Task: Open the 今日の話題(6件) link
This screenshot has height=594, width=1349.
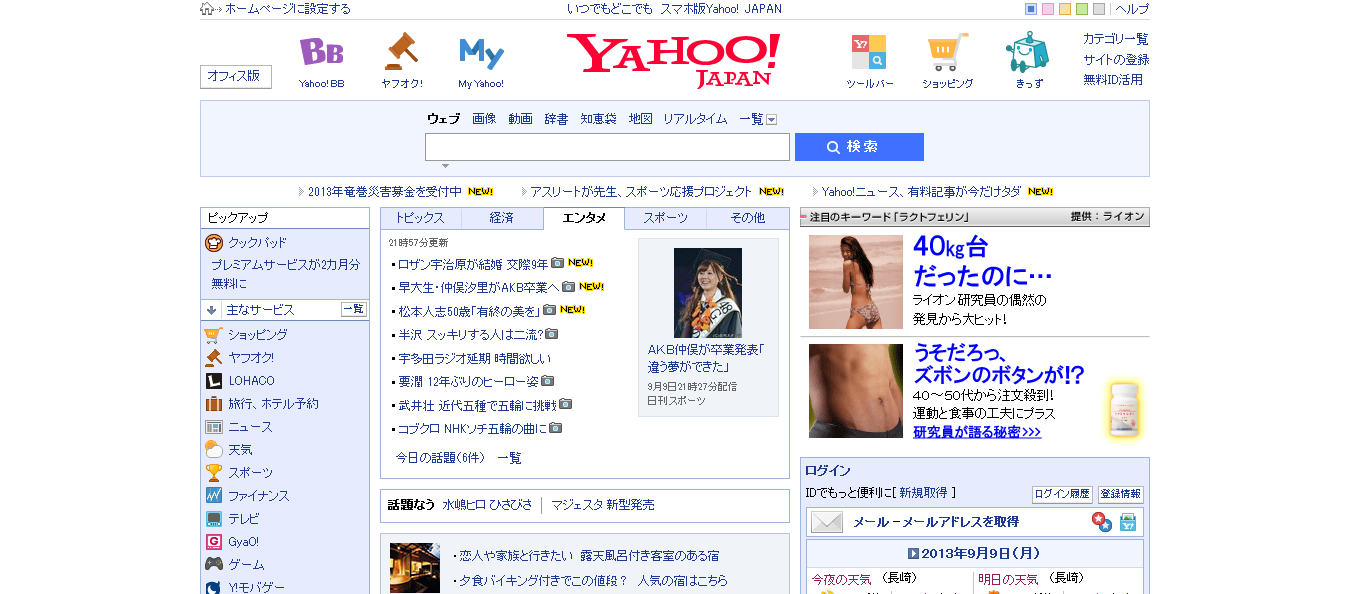Action: click(440, 458)
